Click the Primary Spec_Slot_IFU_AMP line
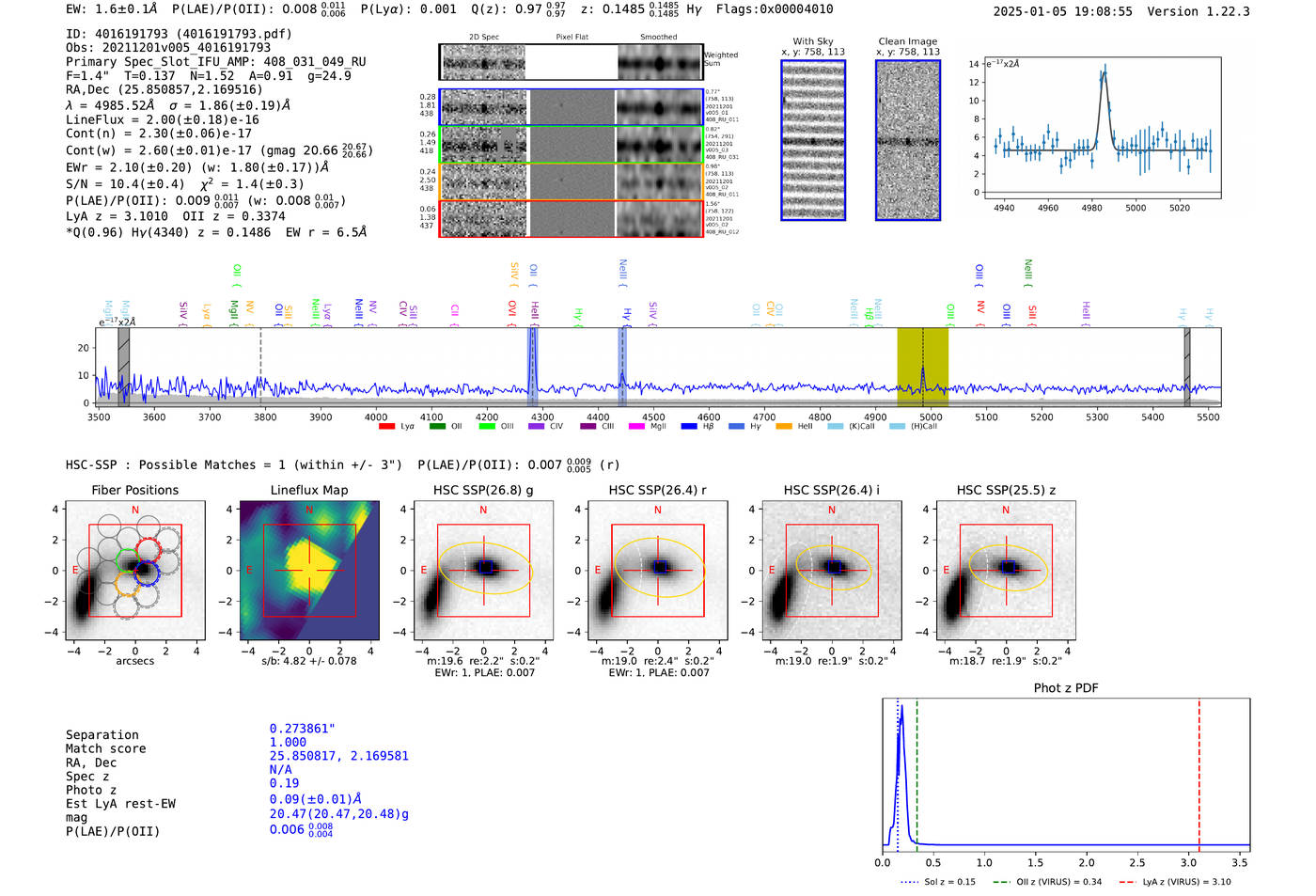Viewport: 1316px width, 896px height. [216, 61]
